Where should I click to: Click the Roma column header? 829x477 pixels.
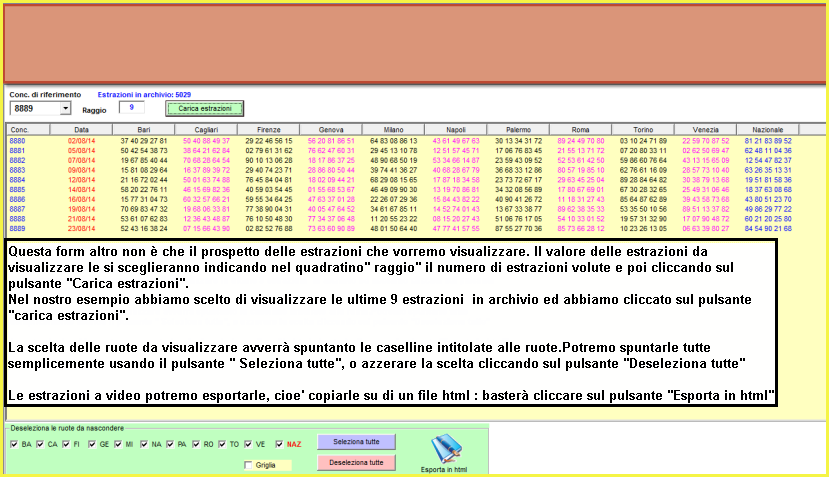point(581,130)
